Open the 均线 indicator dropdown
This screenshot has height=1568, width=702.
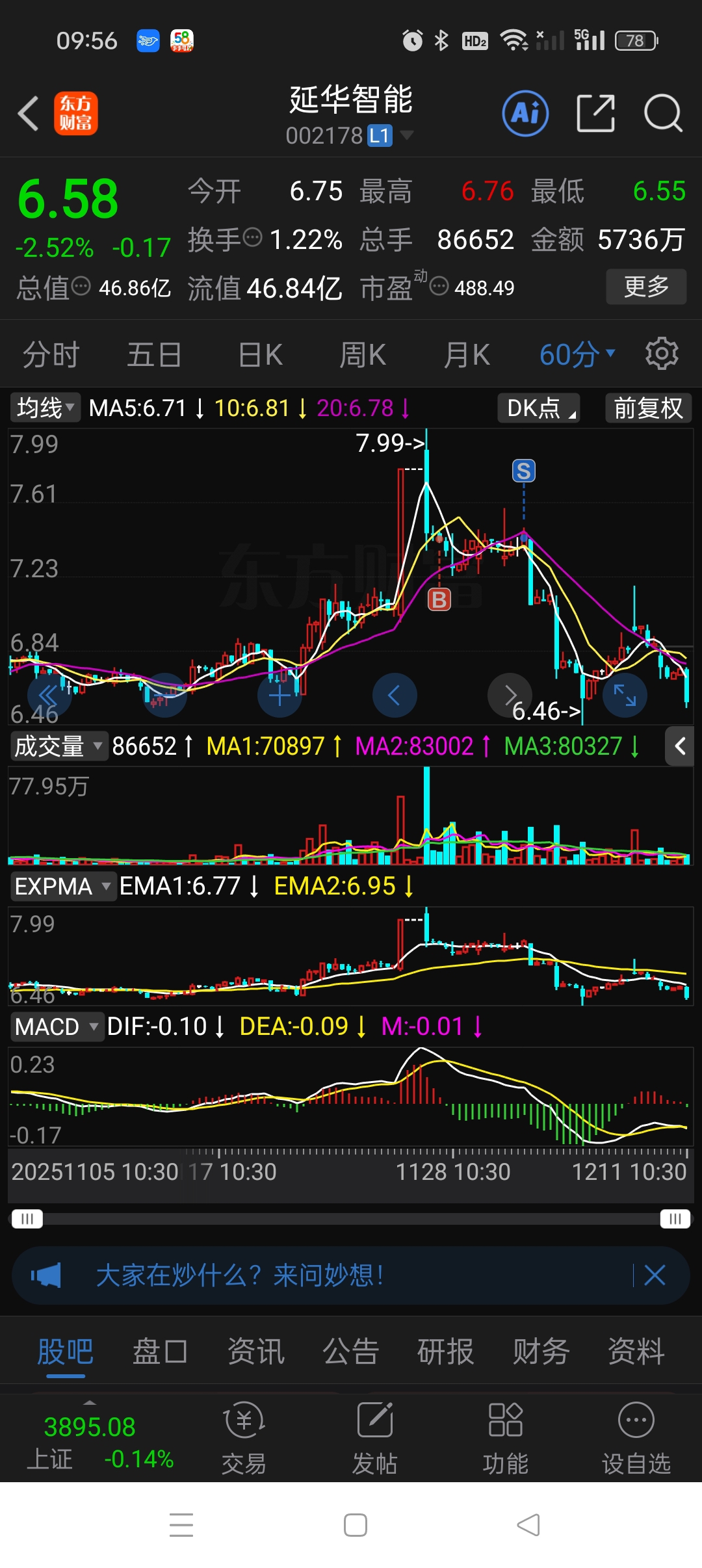tap(45, 408)
